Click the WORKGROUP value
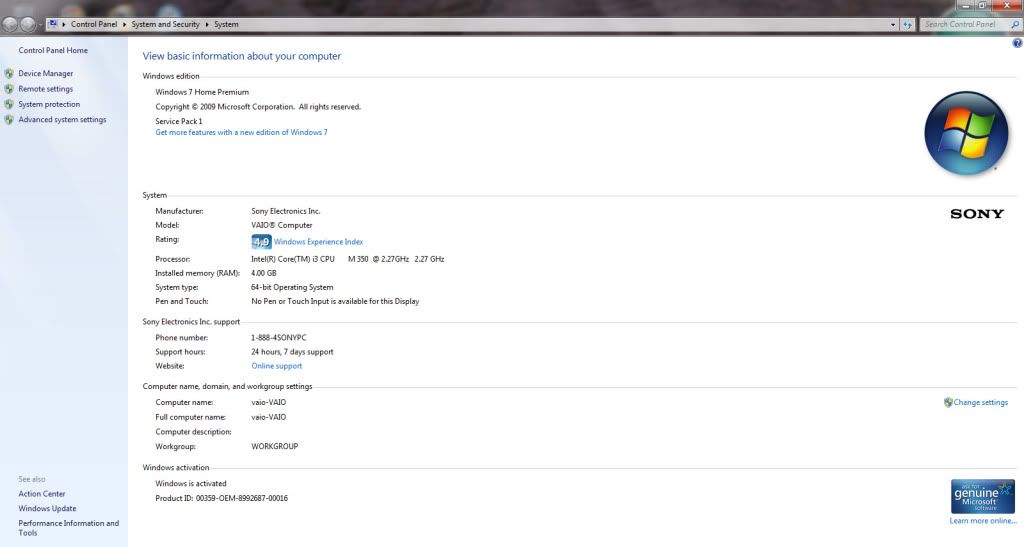Image resolution: width=1024 pixels, height=547 pixels. pyautogui.click(x=274, y=446)
